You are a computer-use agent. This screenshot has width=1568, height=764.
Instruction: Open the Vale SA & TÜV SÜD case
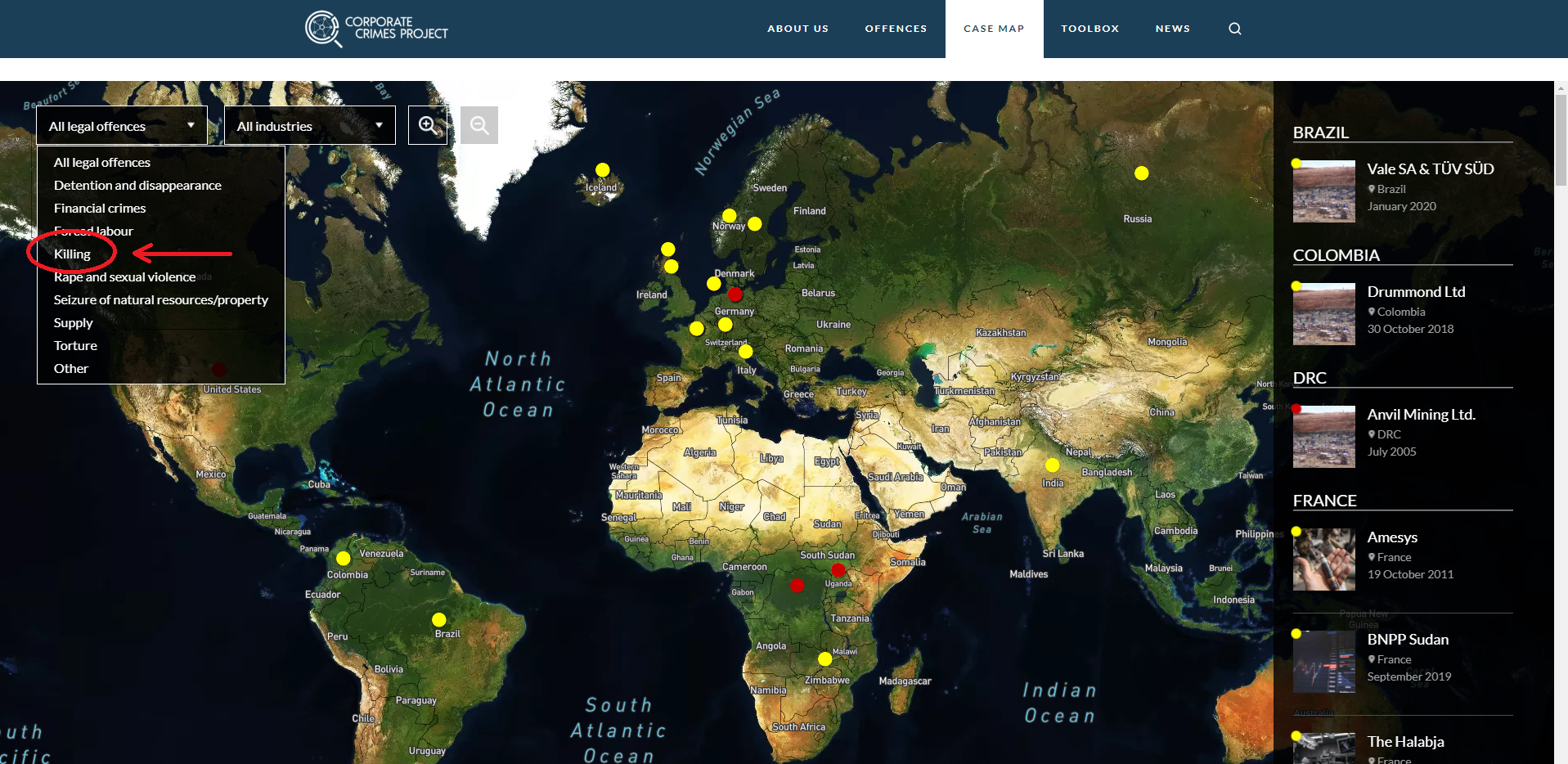(1430, 169)
